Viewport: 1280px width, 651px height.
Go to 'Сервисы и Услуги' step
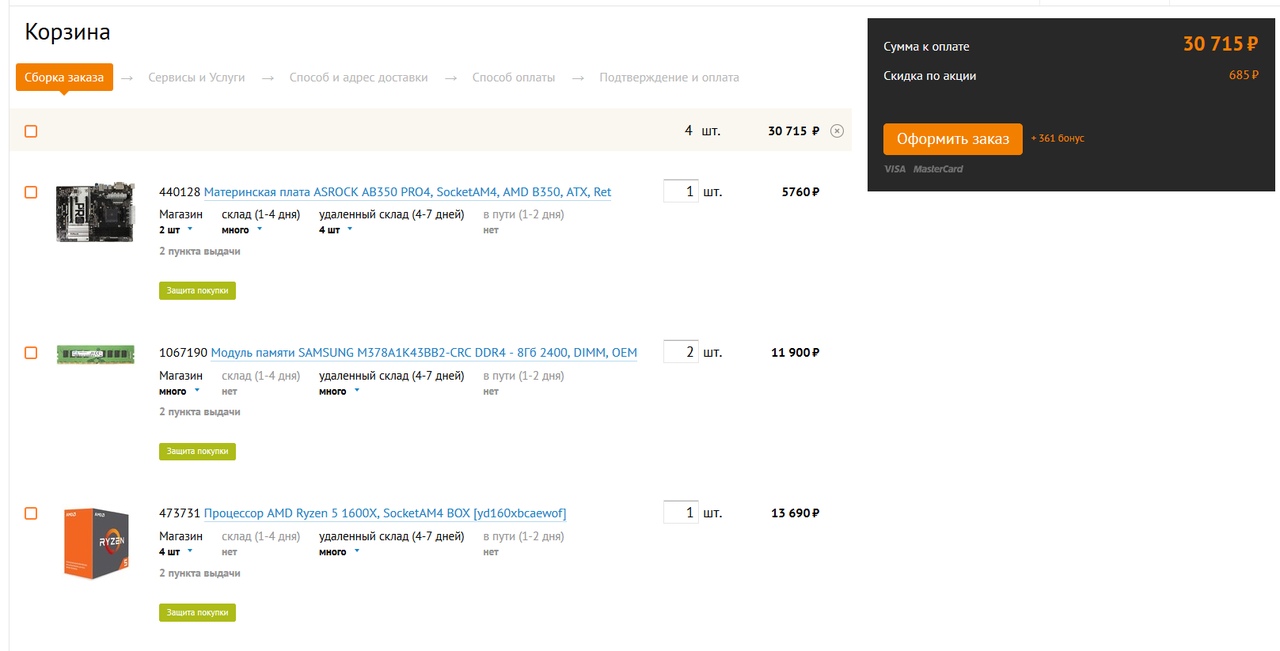[196, 77]
